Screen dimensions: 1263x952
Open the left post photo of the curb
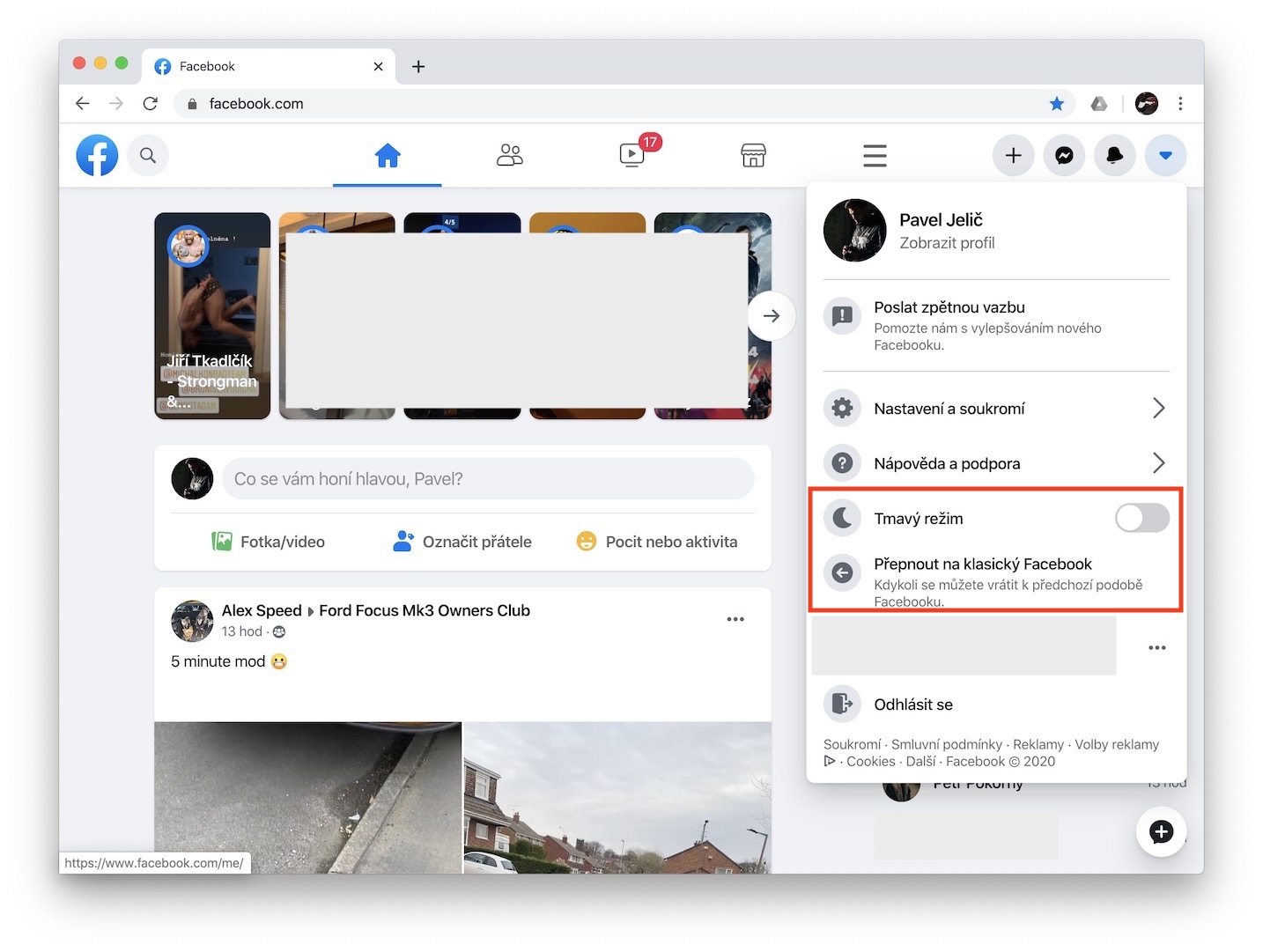point(307,798)
